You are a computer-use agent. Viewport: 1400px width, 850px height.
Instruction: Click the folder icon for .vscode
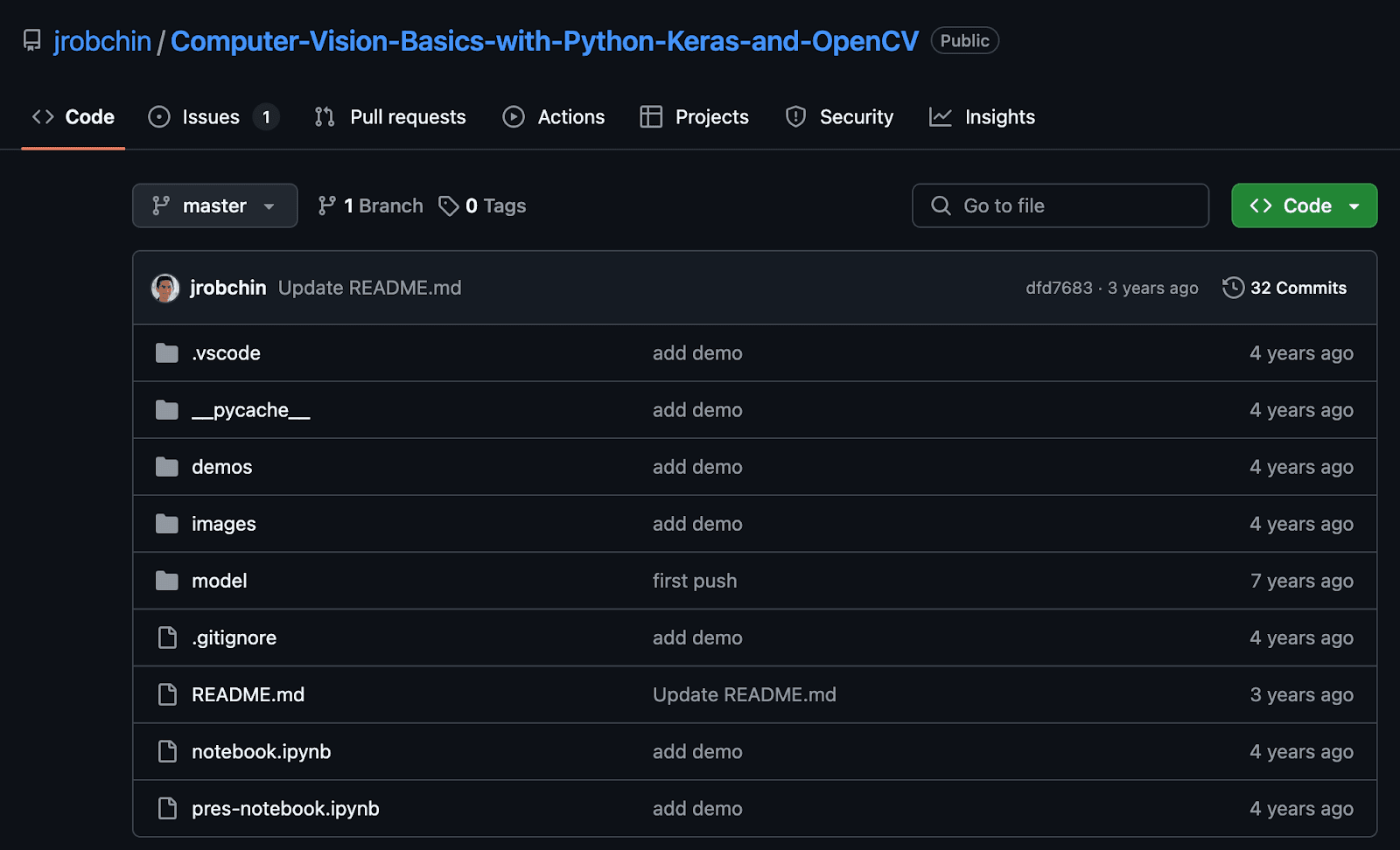[167, 353]
